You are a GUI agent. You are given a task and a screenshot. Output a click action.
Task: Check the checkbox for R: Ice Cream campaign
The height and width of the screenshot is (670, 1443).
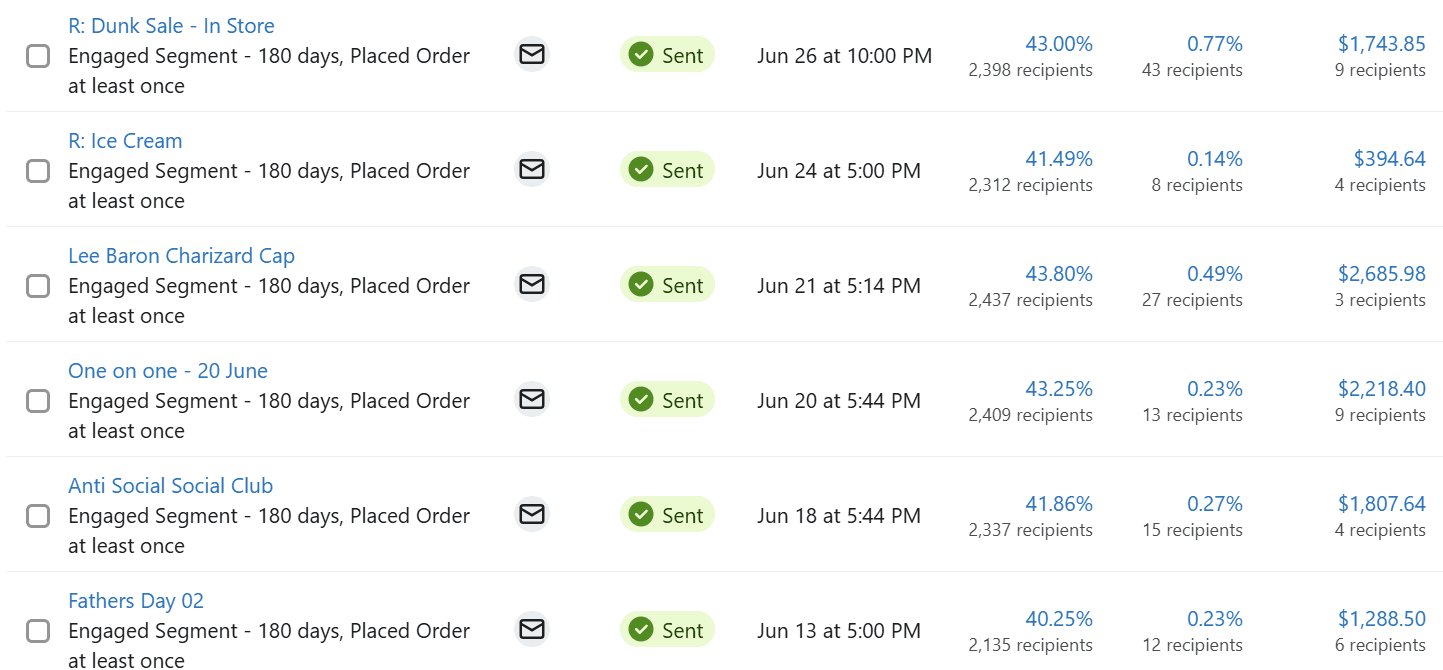point(37,170)
